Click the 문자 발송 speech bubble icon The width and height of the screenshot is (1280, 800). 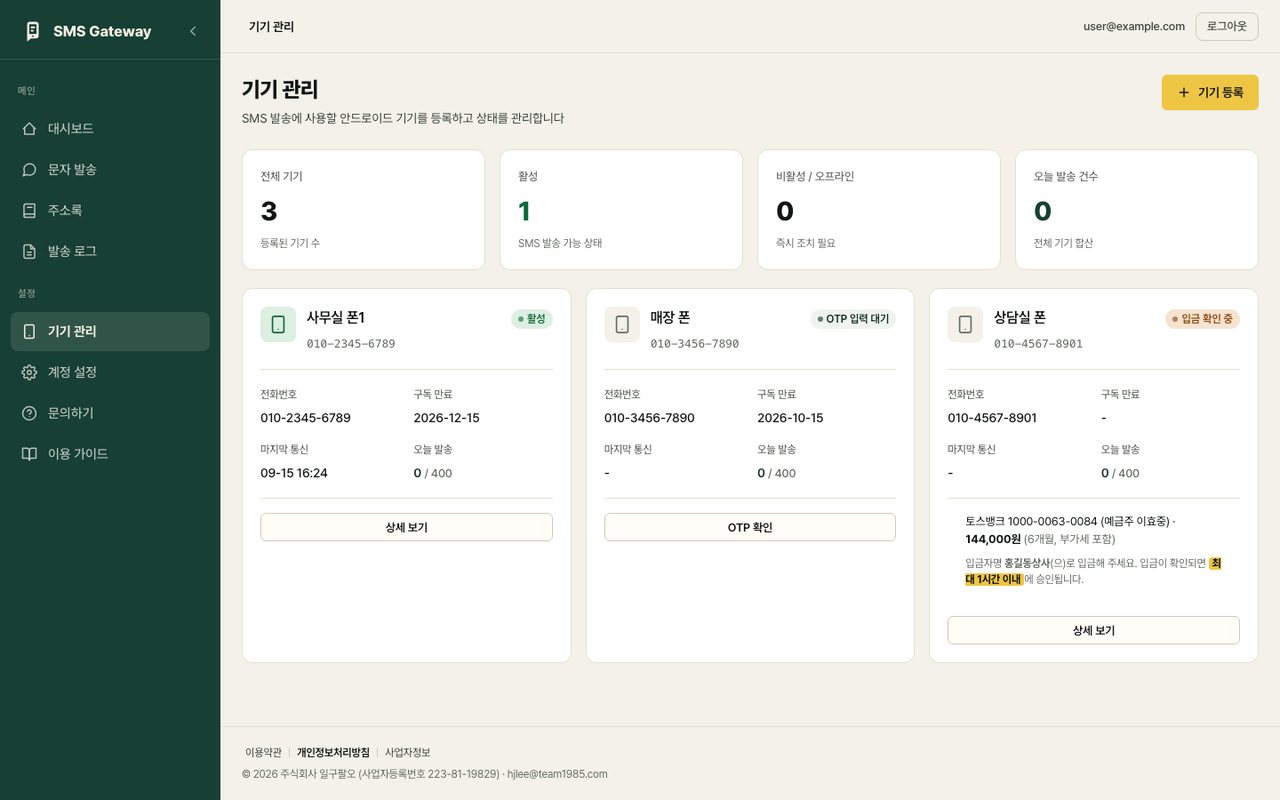[x=29, y=170]
